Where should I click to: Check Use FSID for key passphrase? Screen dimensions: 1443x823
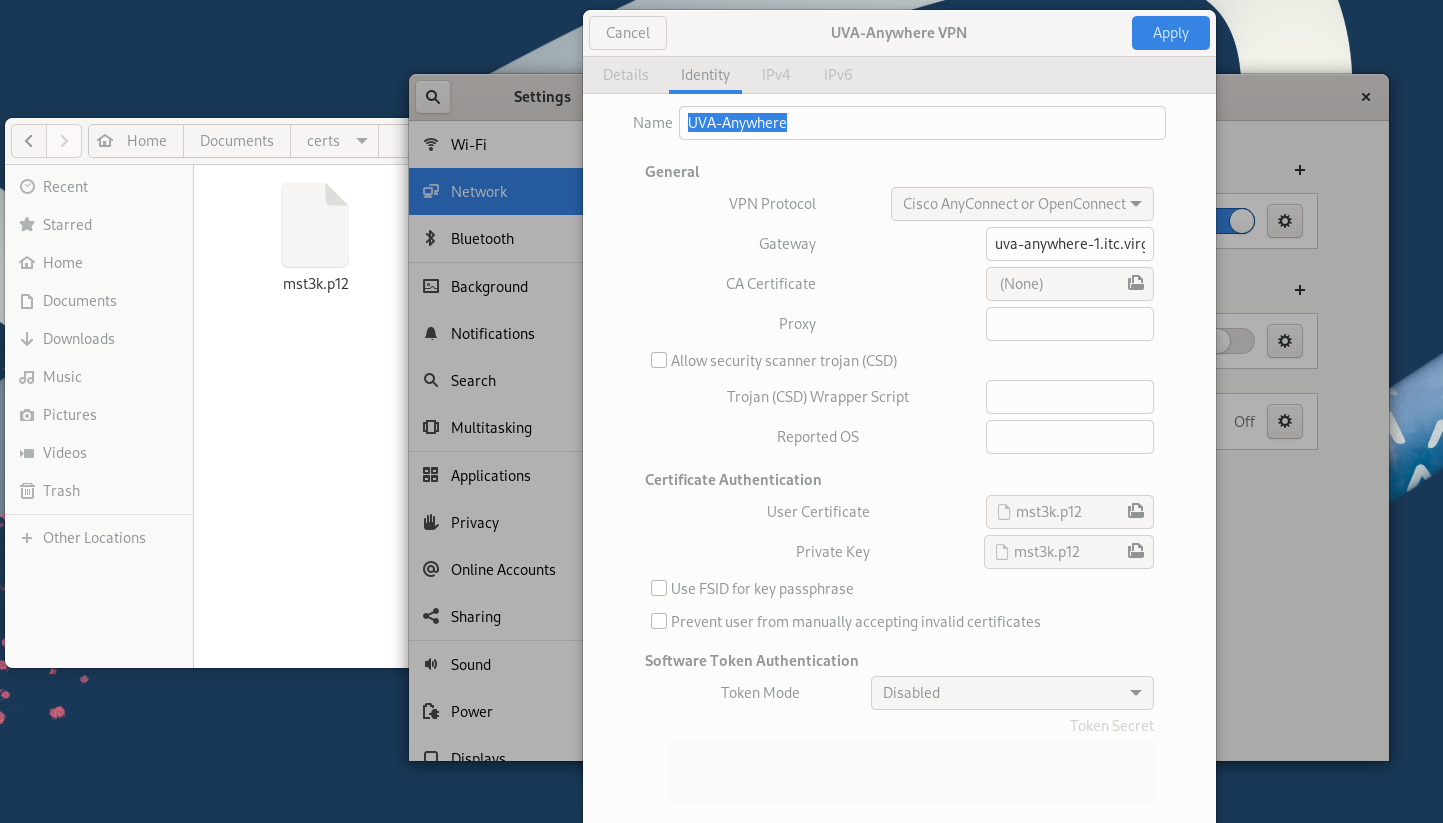pyautogui.click(x=659, y=588)
